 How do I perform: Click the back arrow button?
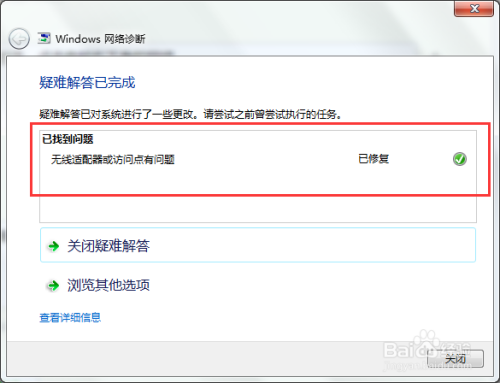coord(19,39)
